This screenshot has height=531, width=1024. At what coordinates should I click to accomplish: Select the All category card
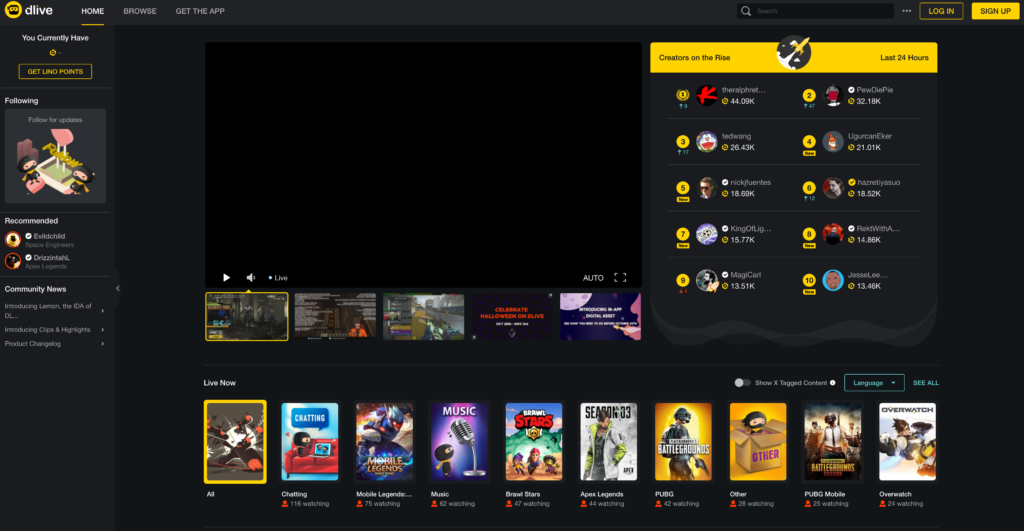click(235, 442)
